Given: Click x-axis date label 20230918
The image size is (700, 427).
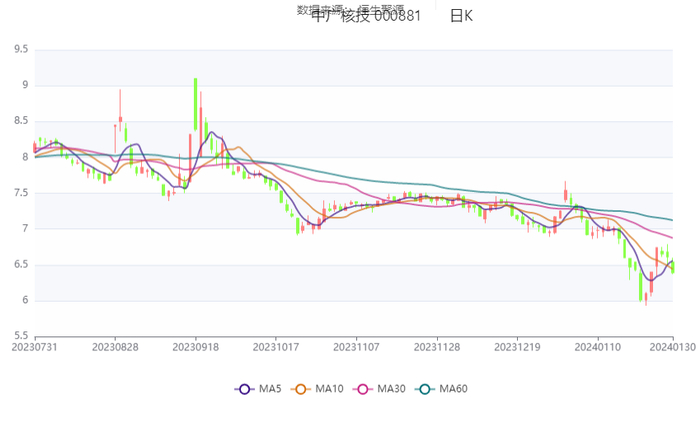Looking at the screenshot, I should tap(196, 347).
